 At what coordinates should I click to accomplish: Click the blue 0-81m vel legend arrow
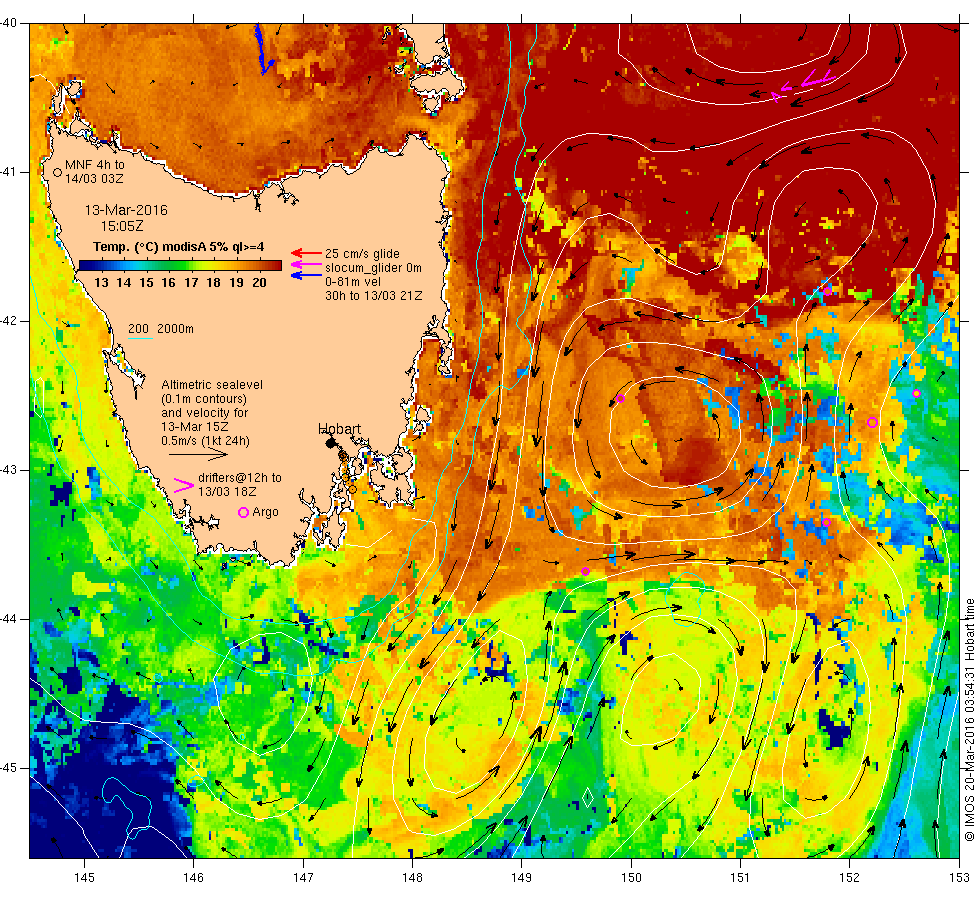click(306, 275)
